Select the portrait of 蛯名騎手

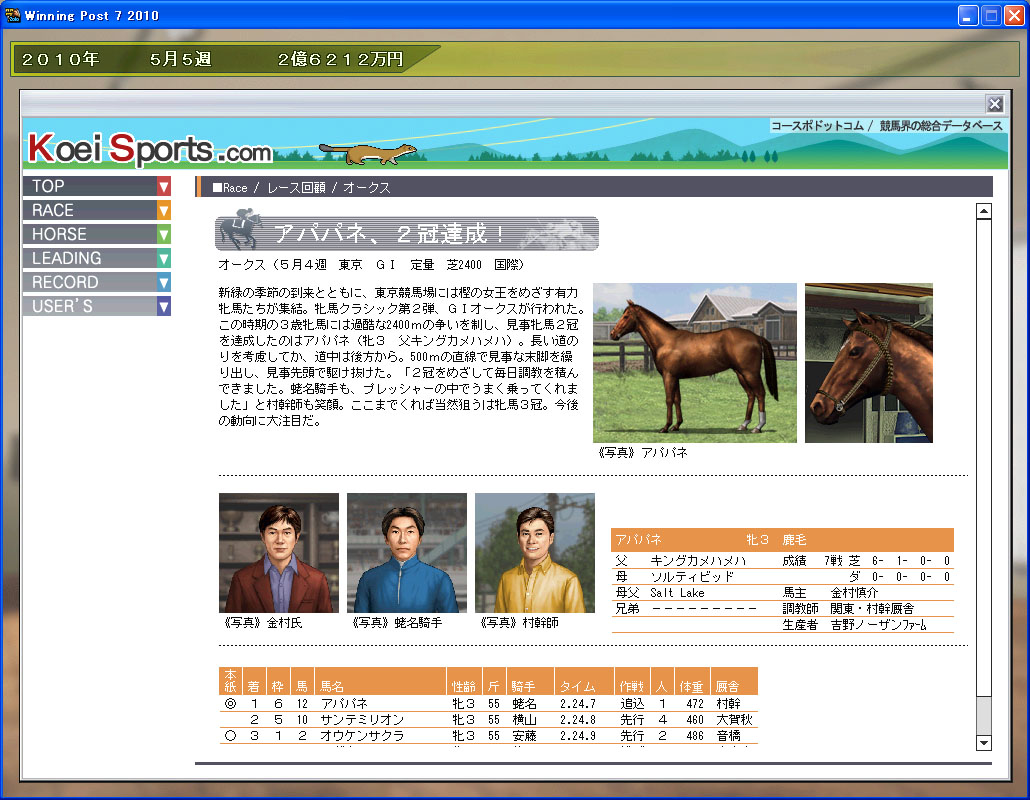407,553
